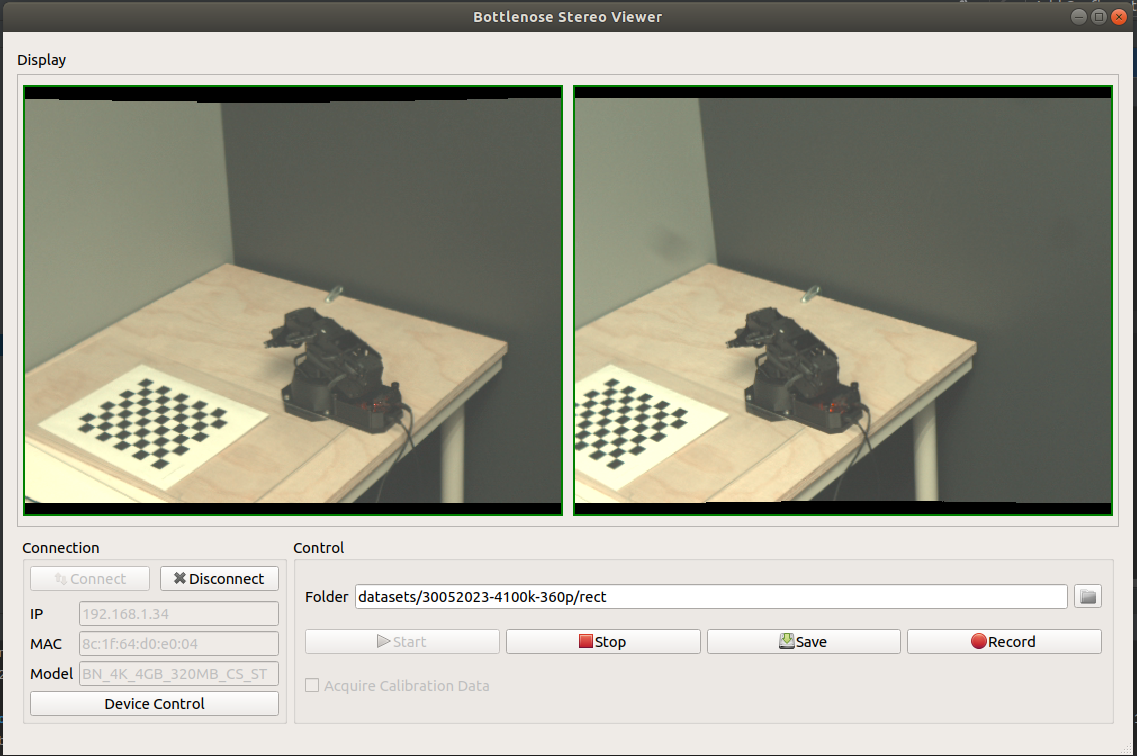Screen dimensions: 1137x756
Task: Start recording with Record button
Action: pos(1004,641)
